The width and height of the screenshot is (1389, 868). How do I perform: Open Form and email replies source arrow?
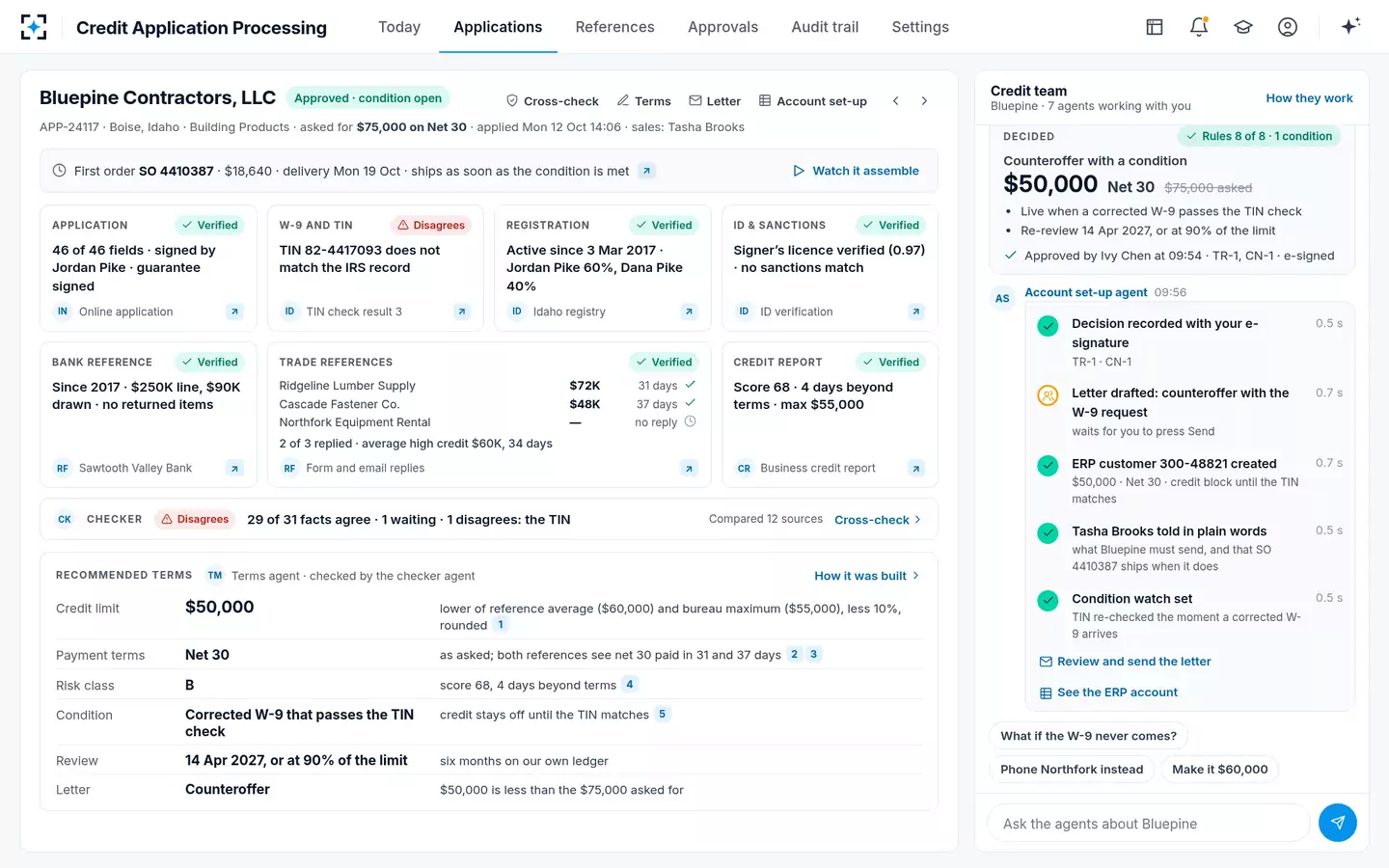tap(689, 468)
